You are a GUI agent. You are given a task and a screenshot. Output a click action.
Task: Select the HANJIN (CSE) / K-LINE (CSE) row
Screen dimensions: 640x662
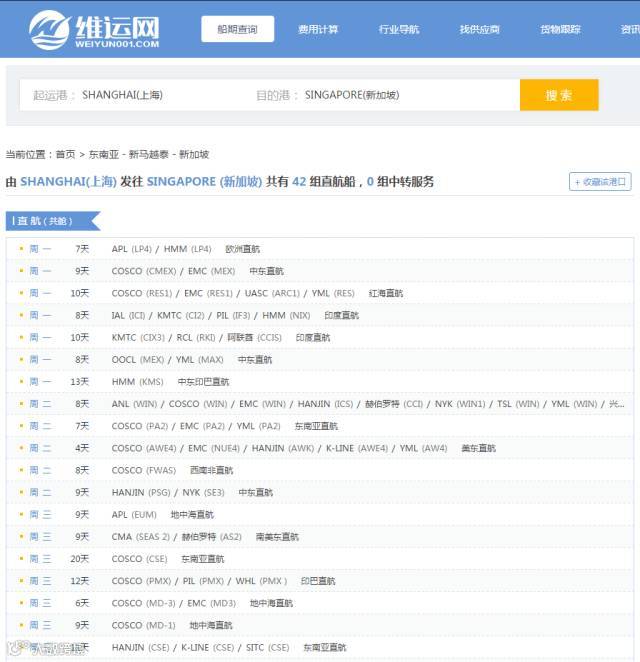(320, 648)
